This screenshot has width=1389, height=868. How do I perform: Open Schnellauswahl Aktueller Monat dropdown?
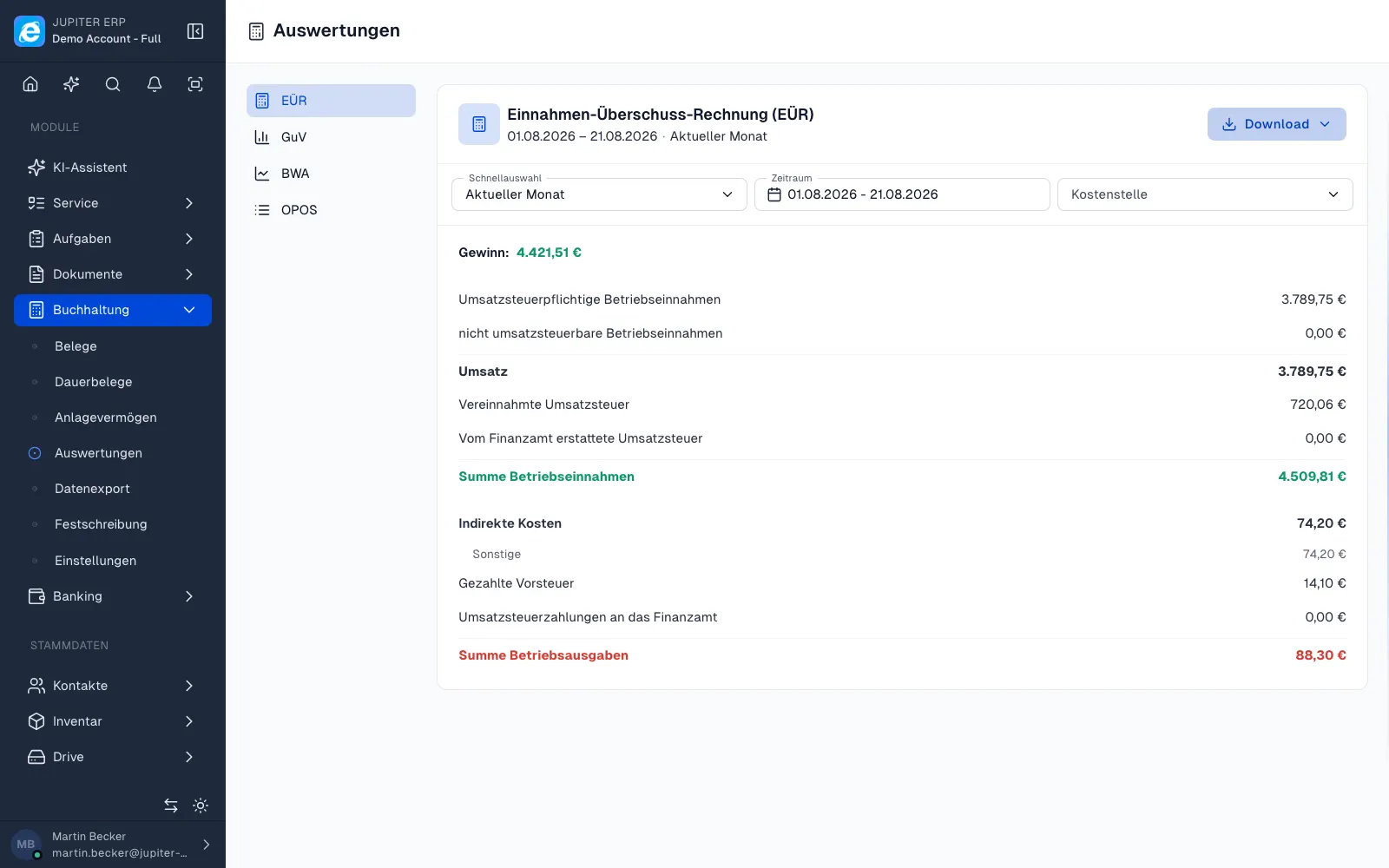(x=599, y=194)
